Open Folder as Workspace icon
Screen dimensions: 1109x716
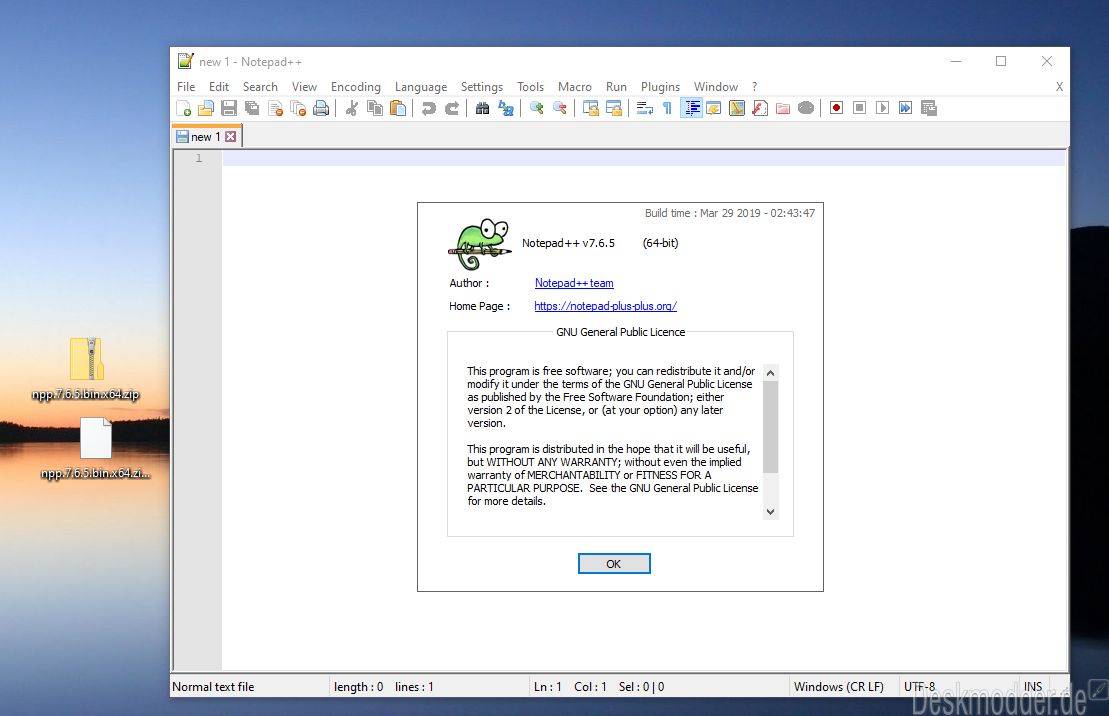[x=783, y=108]
